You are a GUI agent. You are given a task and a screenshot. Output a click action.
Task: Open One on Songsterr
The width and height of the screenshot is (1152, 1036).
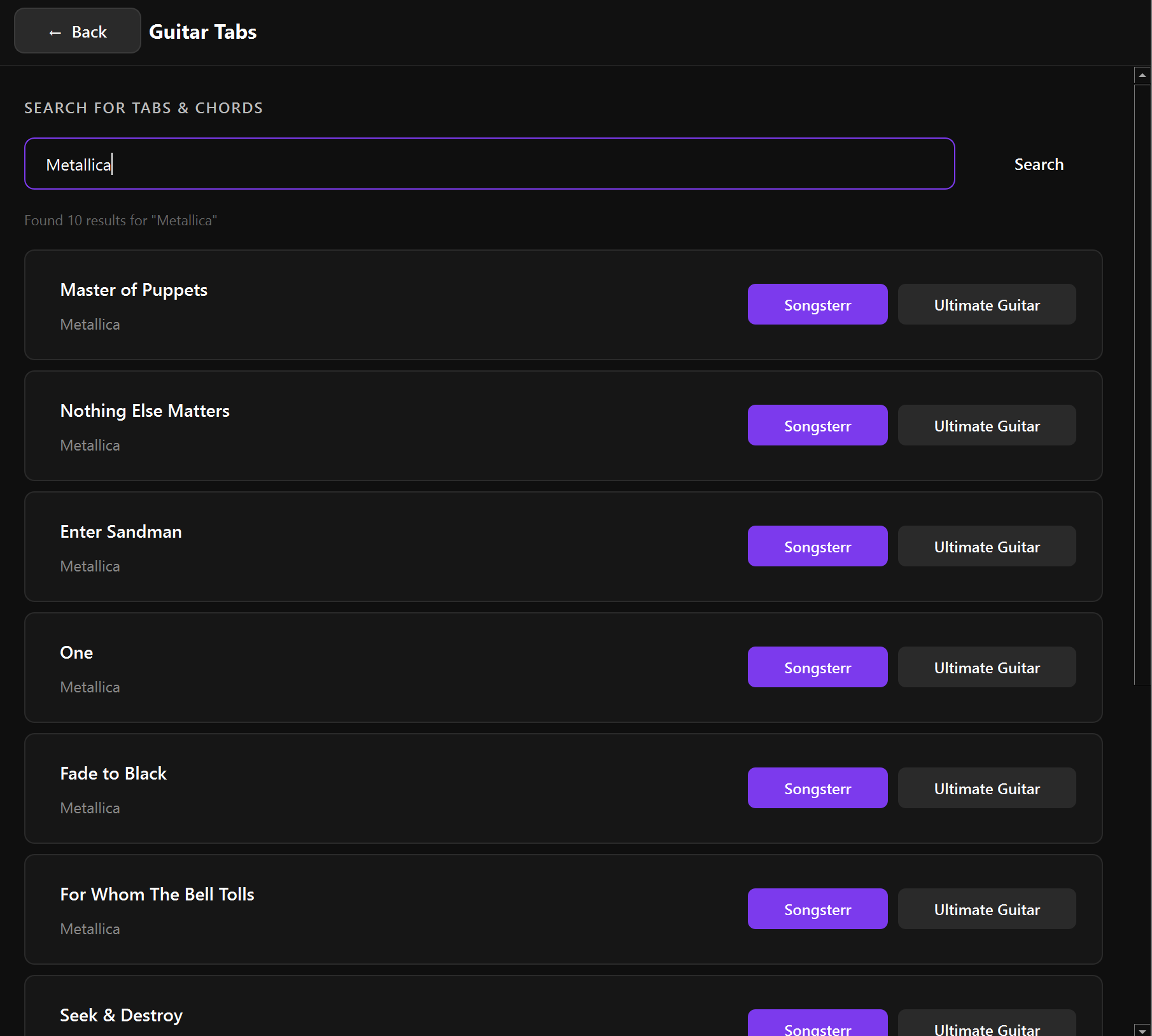tap(817, 668)
